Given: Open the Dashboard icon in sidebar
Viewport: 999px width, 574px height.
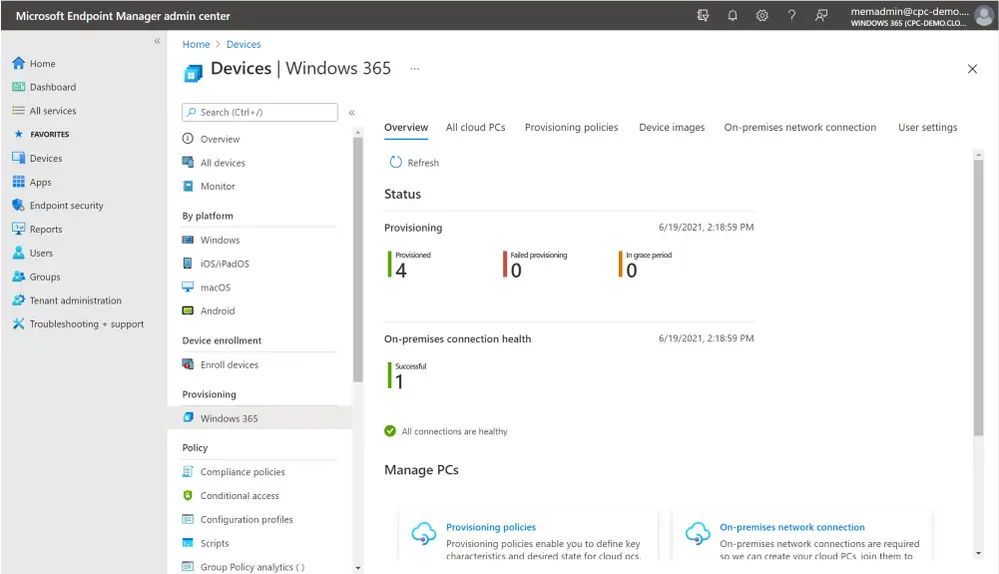Looking at the screenshot, I should click(x=18, y=87).
